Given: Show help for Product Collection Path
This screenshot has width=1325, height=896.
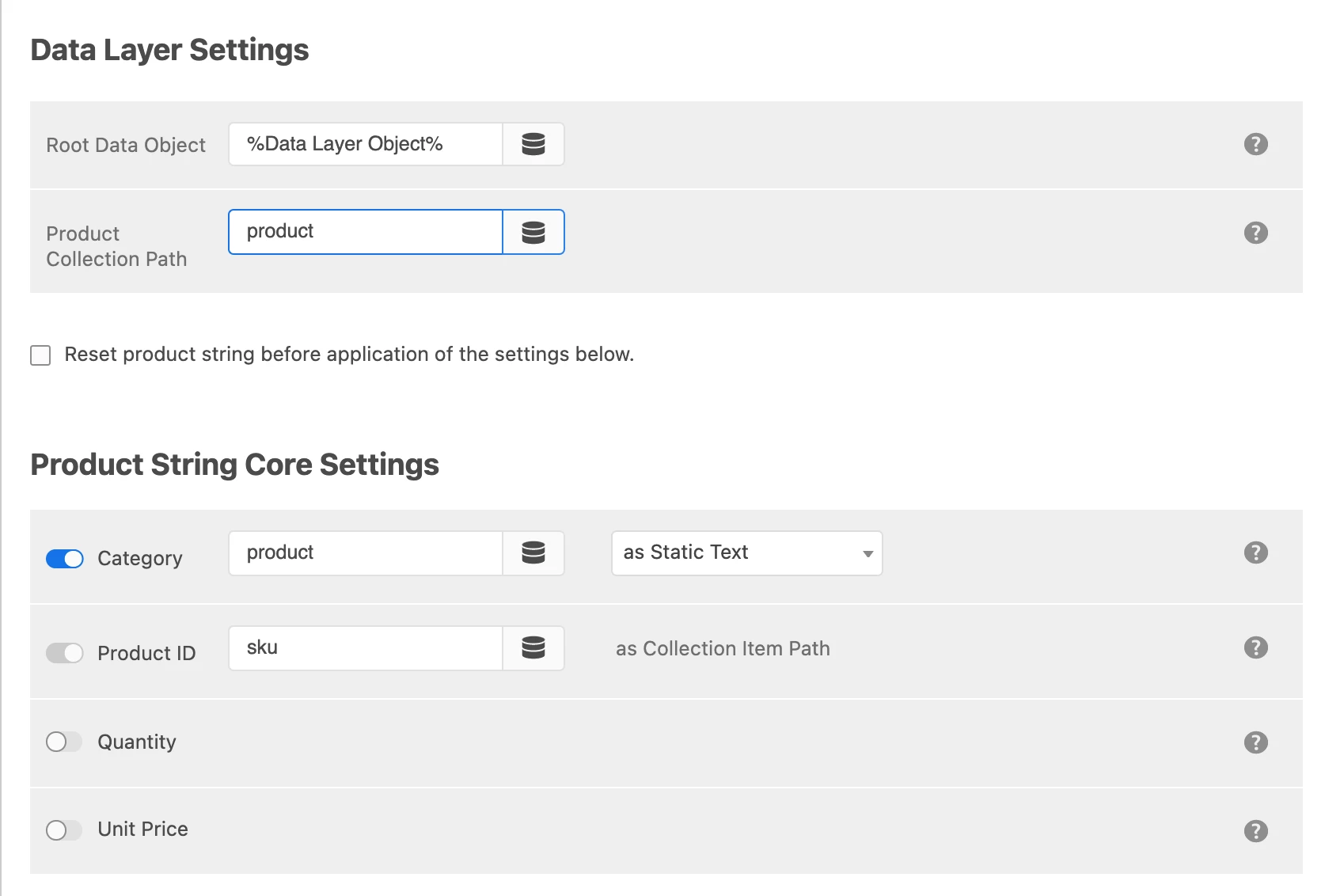Looking at the screenshot, I should 1255,233.
